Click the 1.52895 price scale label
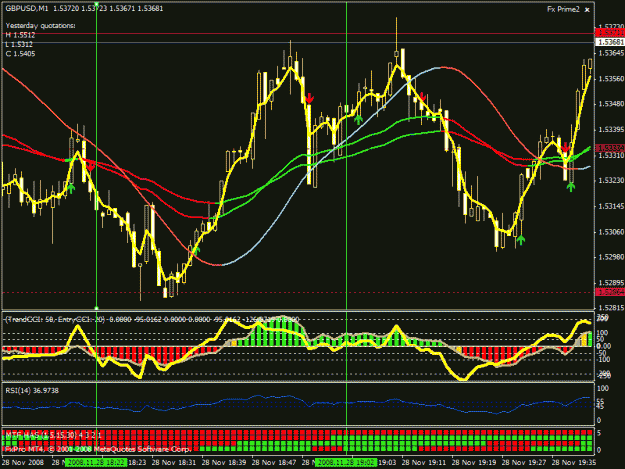This screenshot has width=625, height=469. coord(611,283)
